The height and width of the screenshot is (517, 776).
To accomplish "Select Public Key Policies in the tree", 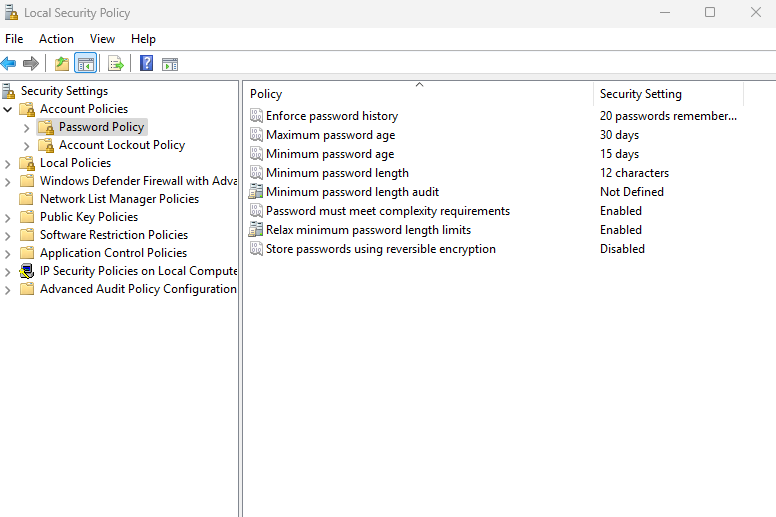I will pos(89,217).
